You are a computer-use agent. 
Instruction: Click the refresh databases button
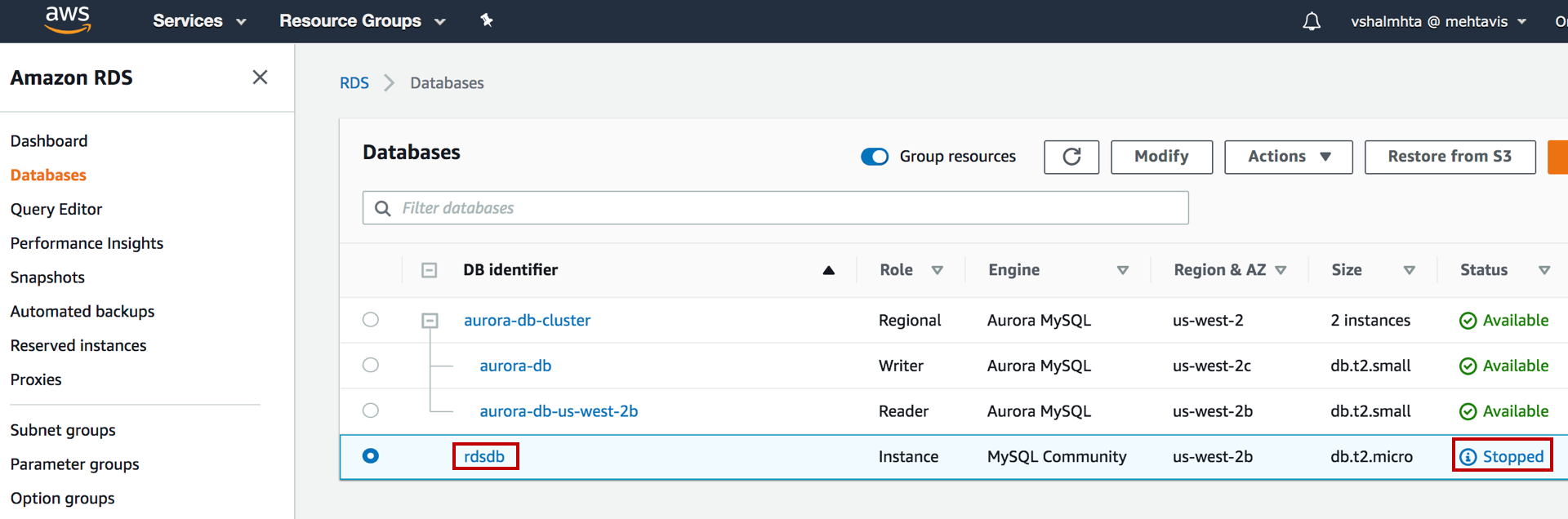coord(1071,157)
